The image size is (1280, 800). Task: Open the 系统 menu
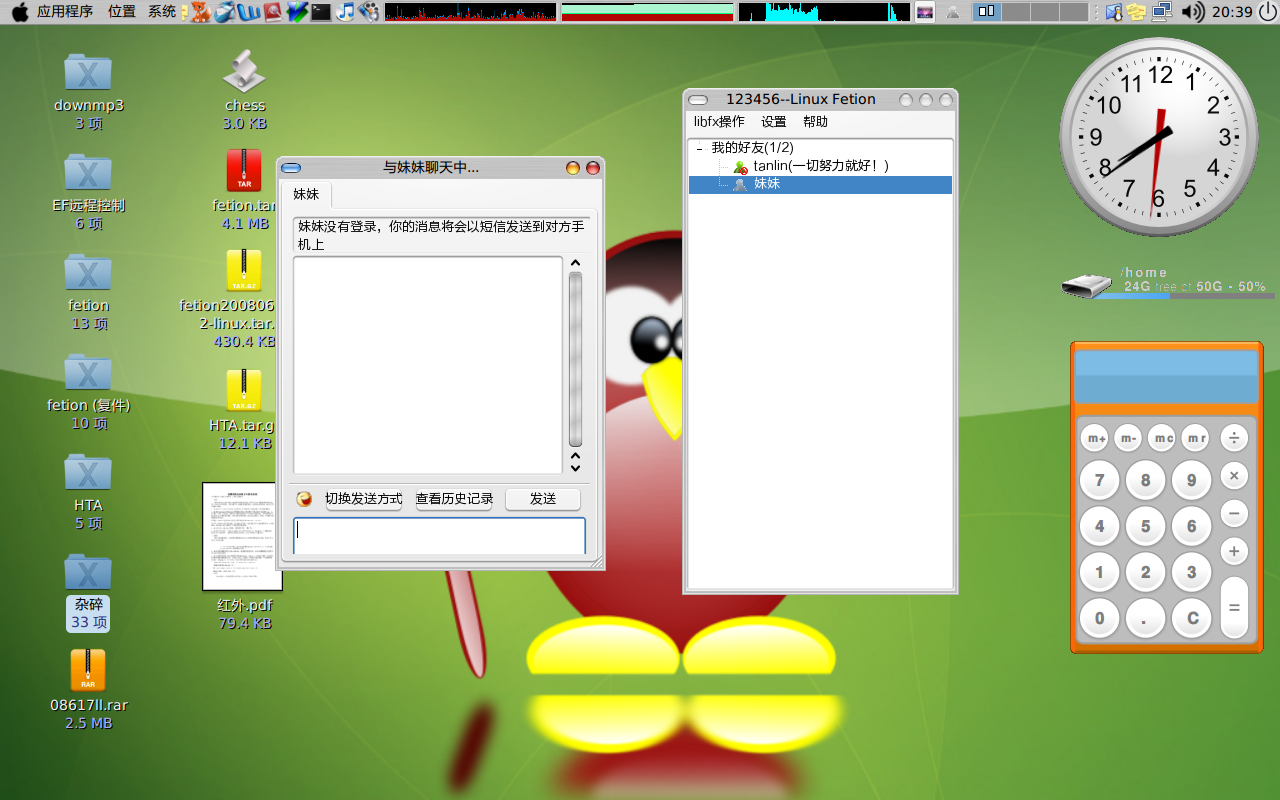click(x=162, y=12)
